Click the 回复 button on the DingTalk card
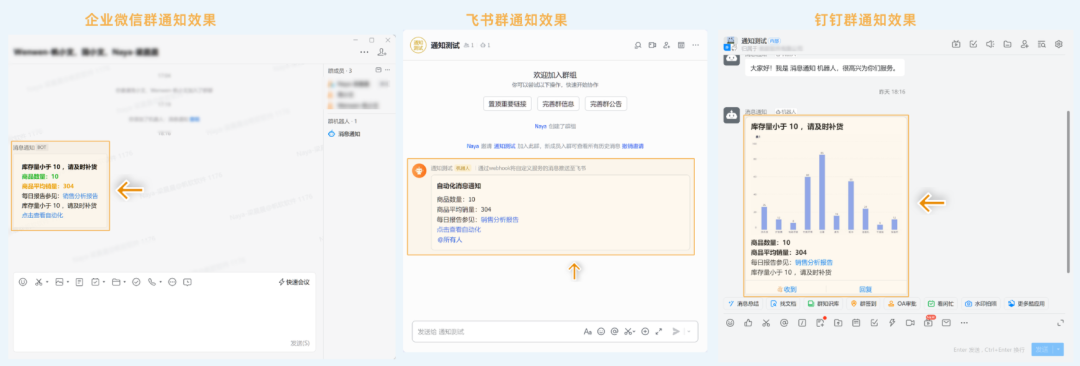 (866, 289)
